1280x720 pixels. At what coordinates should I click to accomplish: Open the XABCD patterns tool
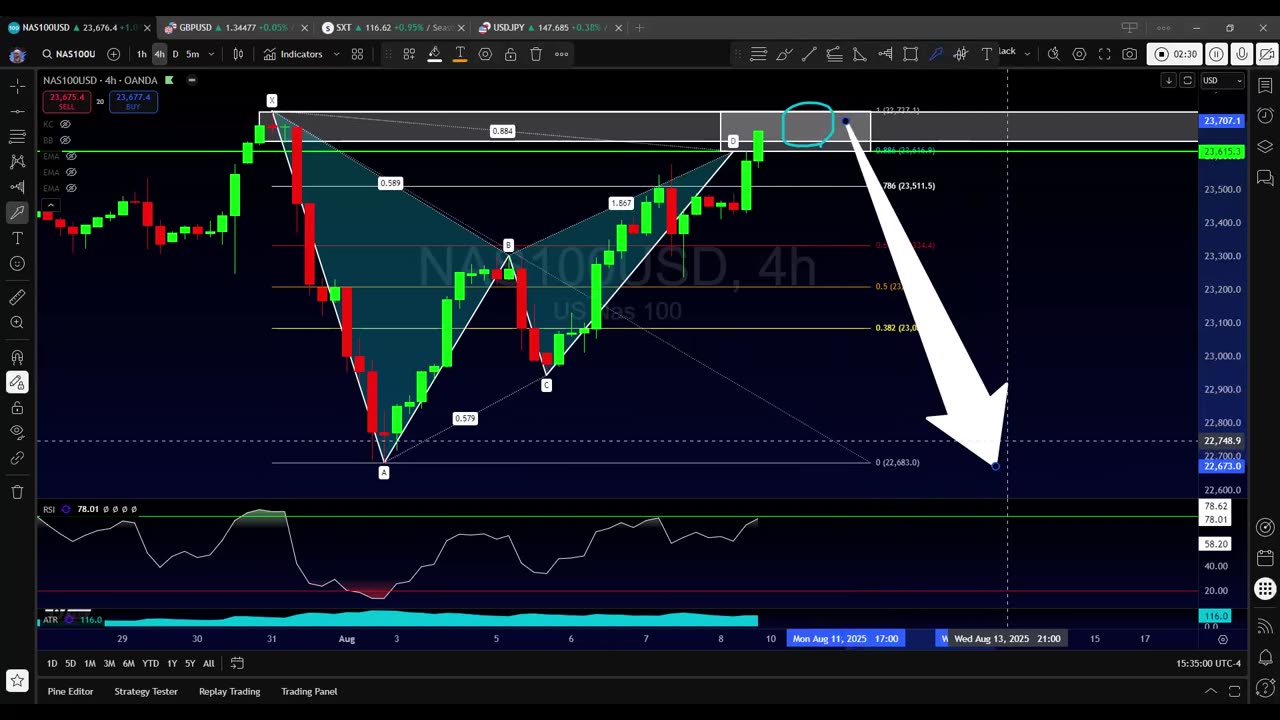pos(17,161)
